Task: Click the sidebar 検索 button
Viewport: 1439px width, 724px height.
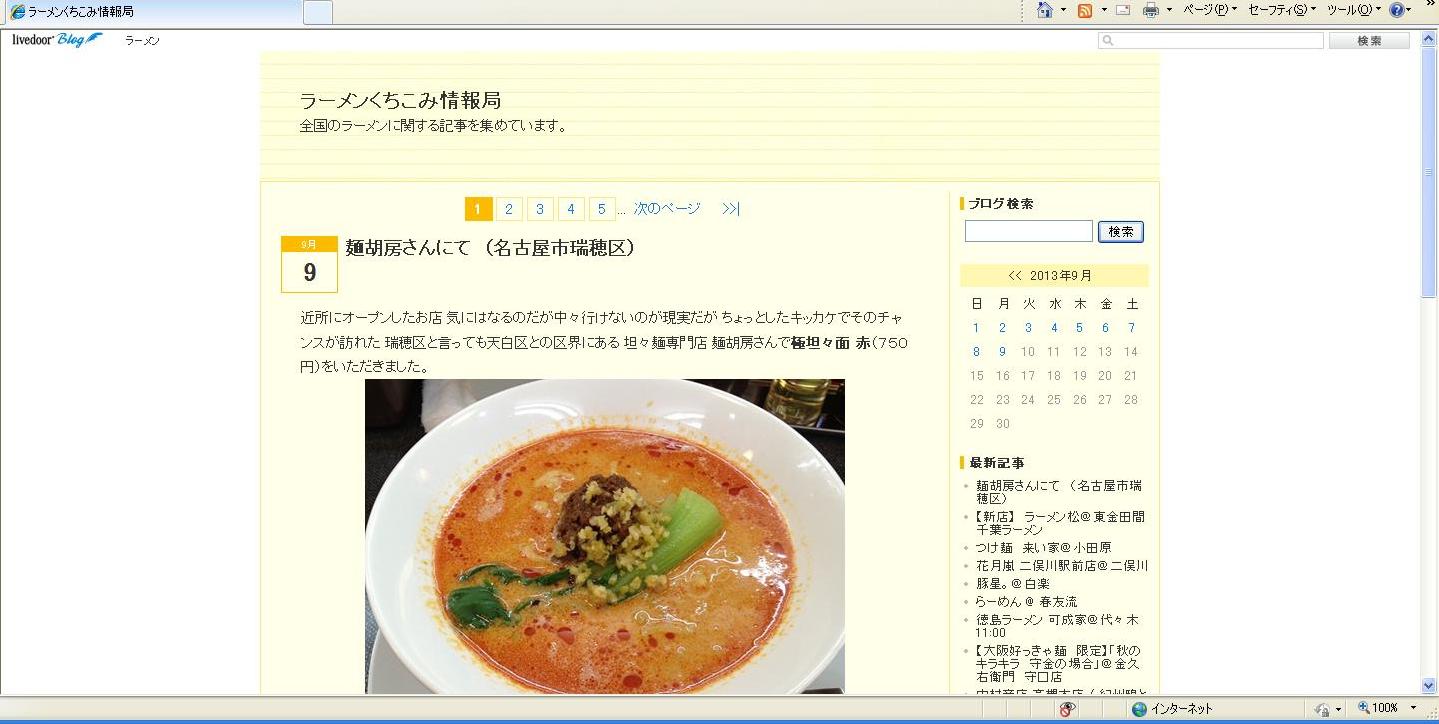Action: click(1121, 231)
